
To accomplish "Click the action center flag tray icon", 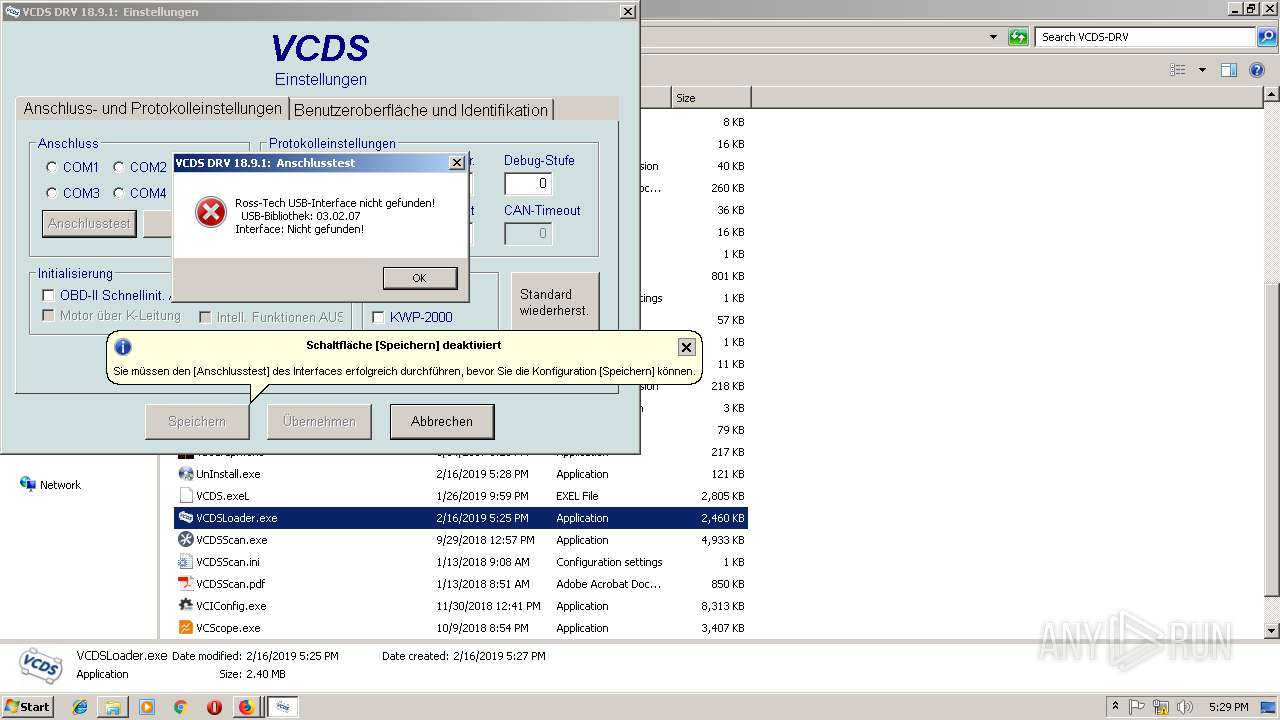I will click(x=1139, y=707).
